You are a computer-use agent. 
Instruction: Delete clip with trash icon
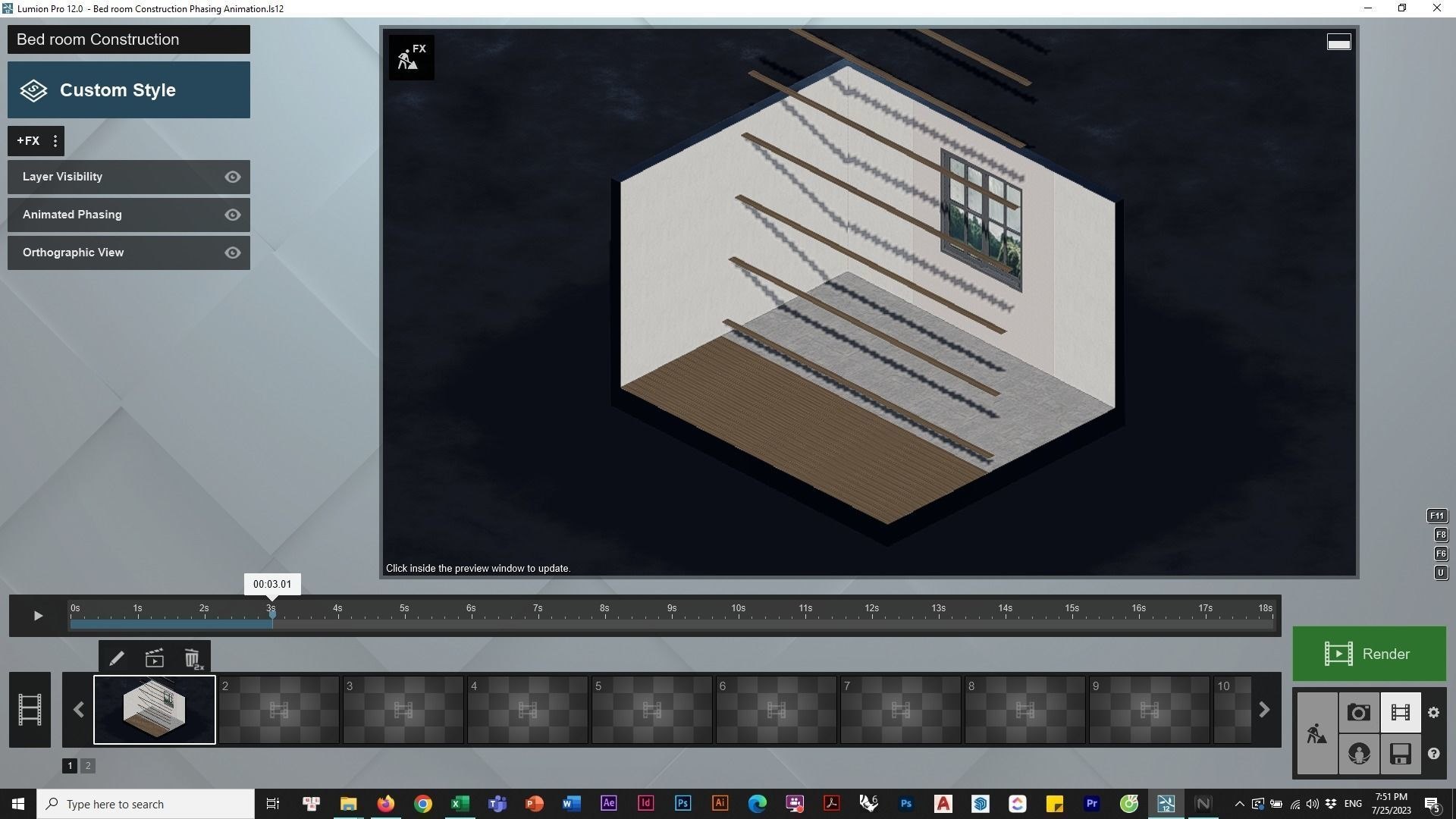[x=193, y=658]
